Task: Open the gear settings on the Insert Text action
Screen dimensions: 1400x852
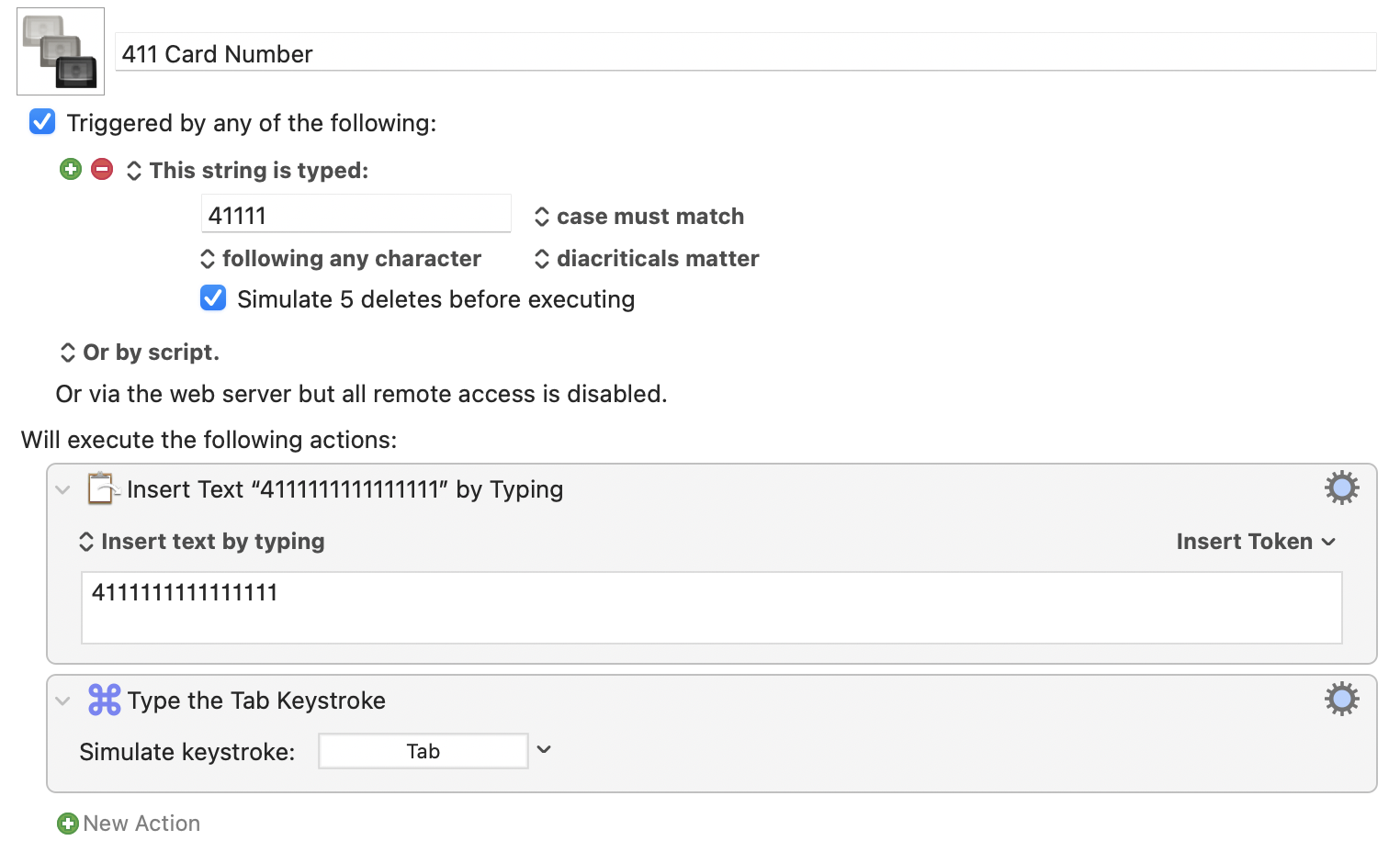Action: pyautogui.click(x=1341, y=488)
